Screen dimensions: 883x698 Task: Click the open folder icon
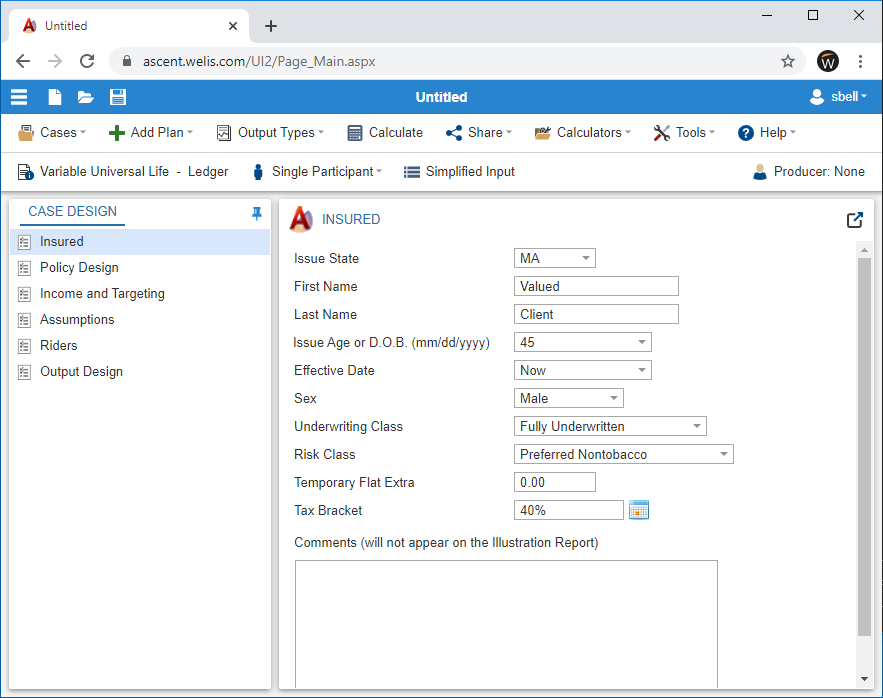pos(86,97)
